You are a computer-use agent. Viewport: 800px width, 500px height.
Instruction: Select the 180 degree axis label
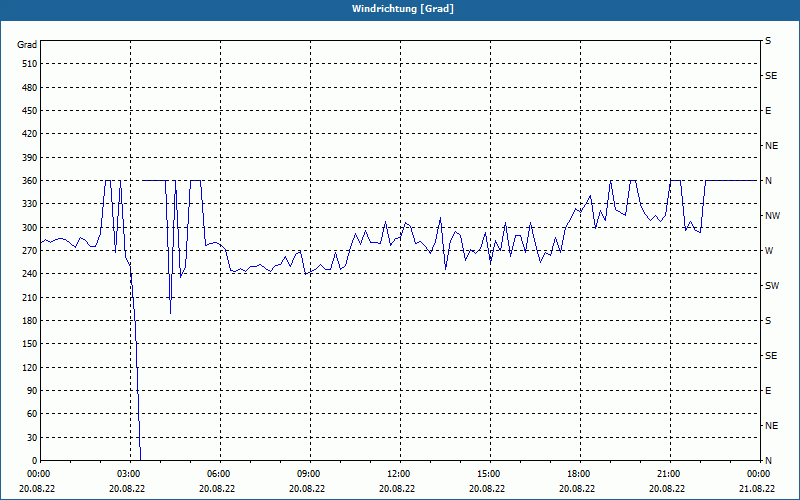point(30,321)
